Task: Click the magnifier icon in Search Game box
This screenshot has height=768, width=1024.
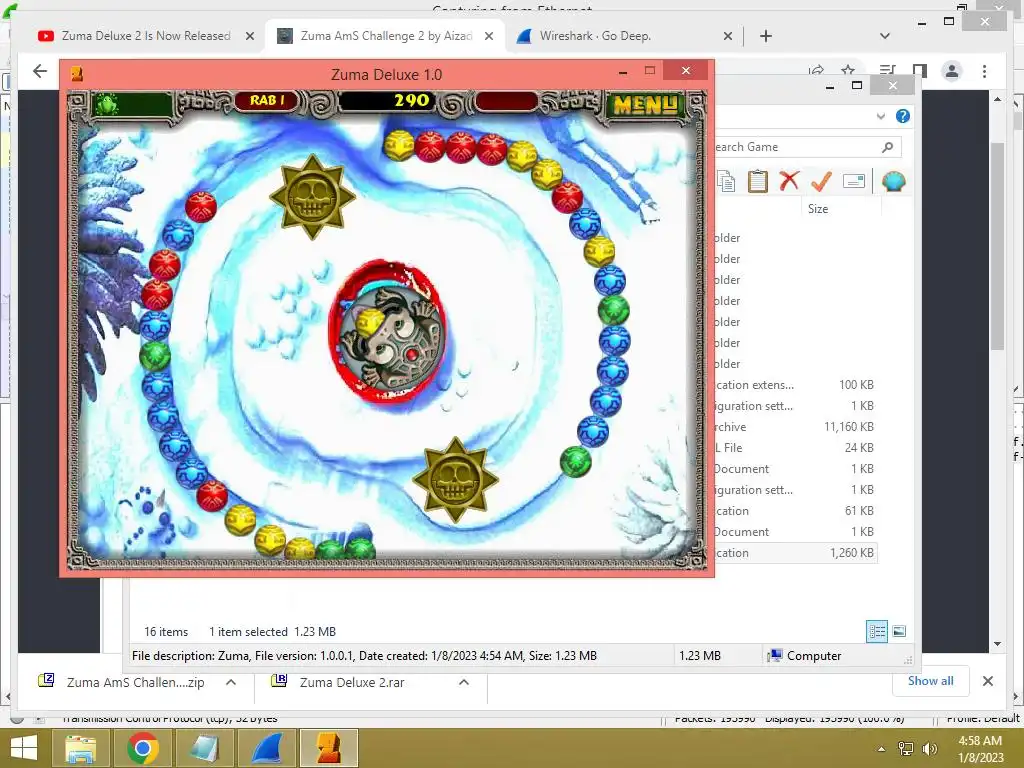Action: tap(887, 147)
